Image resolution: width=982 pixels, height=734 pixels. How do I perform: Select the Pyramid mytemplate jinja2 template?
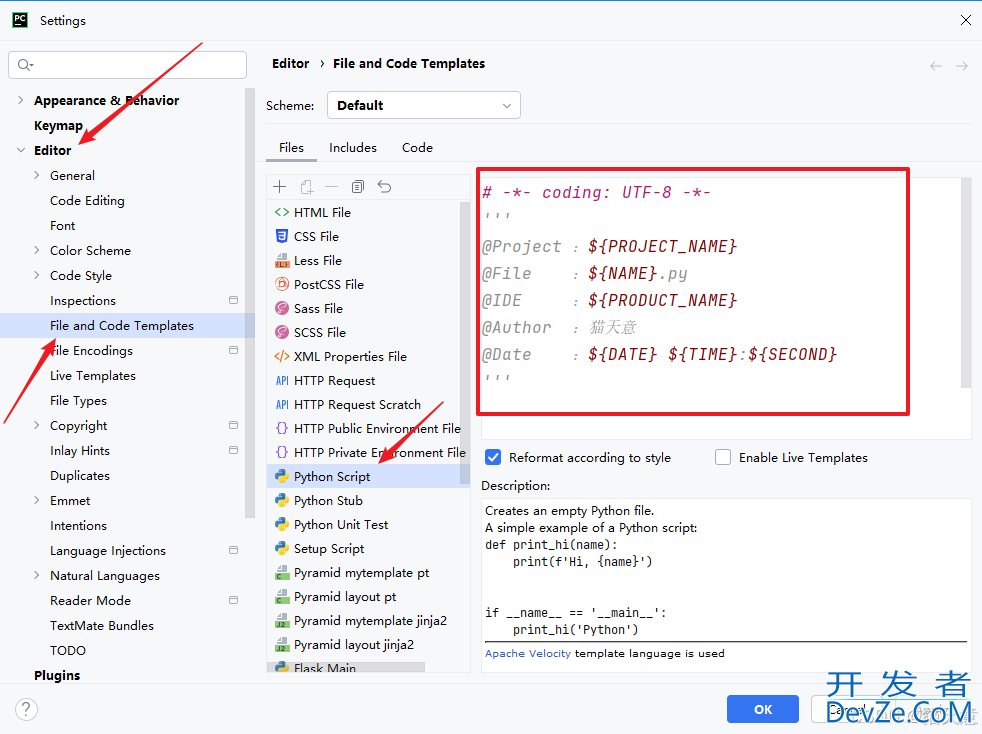coord(370,621)
